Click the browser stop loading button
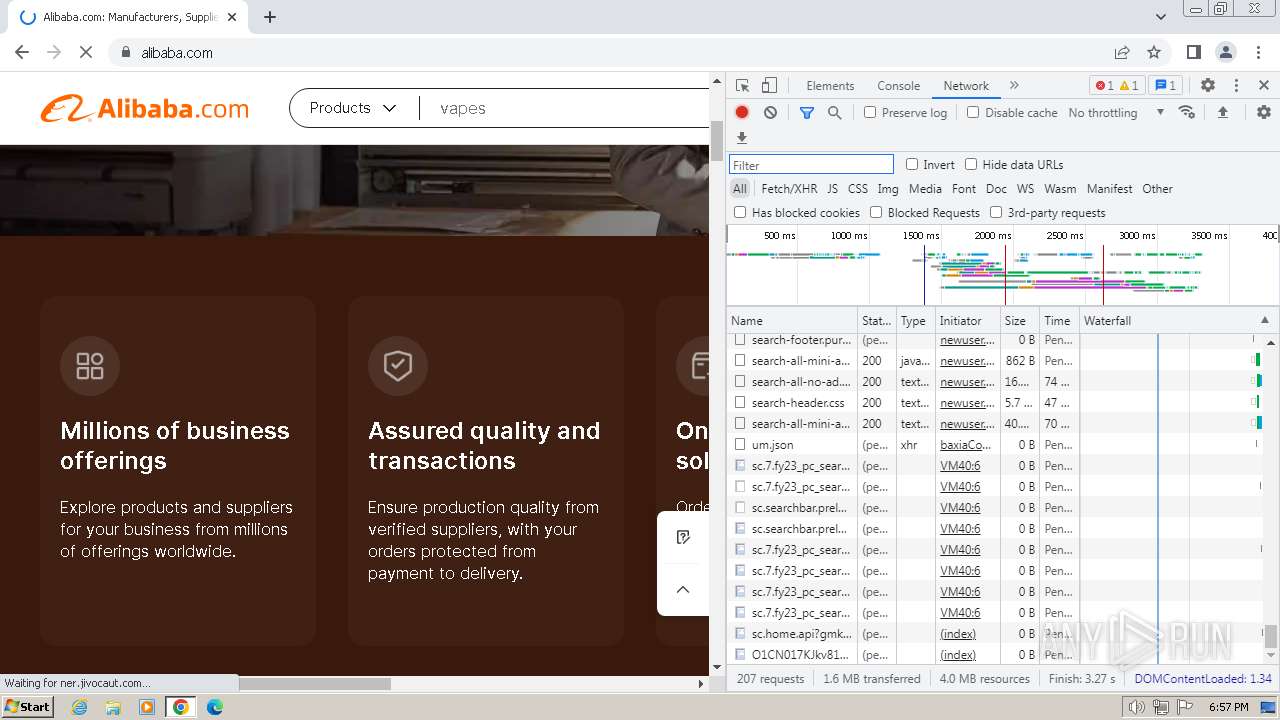The width and height of the screenshot is (1280, 720). pos(86,52)
